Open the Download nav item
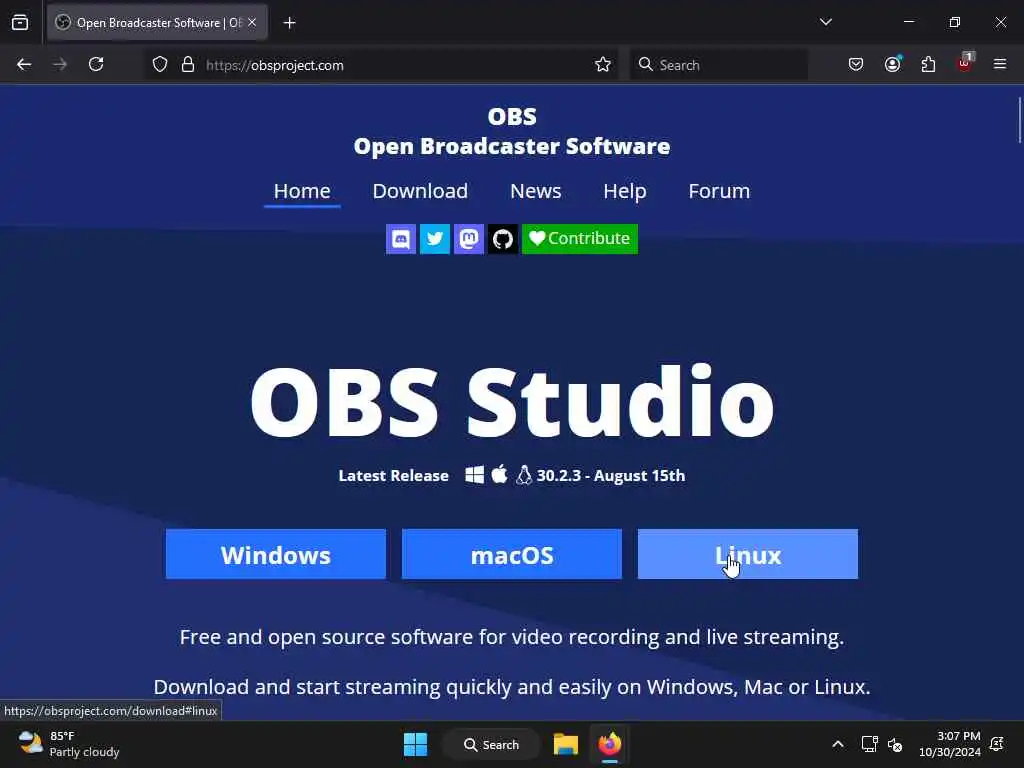The height and width of the screenshot is (768, 1024). [x=420, y=191]
